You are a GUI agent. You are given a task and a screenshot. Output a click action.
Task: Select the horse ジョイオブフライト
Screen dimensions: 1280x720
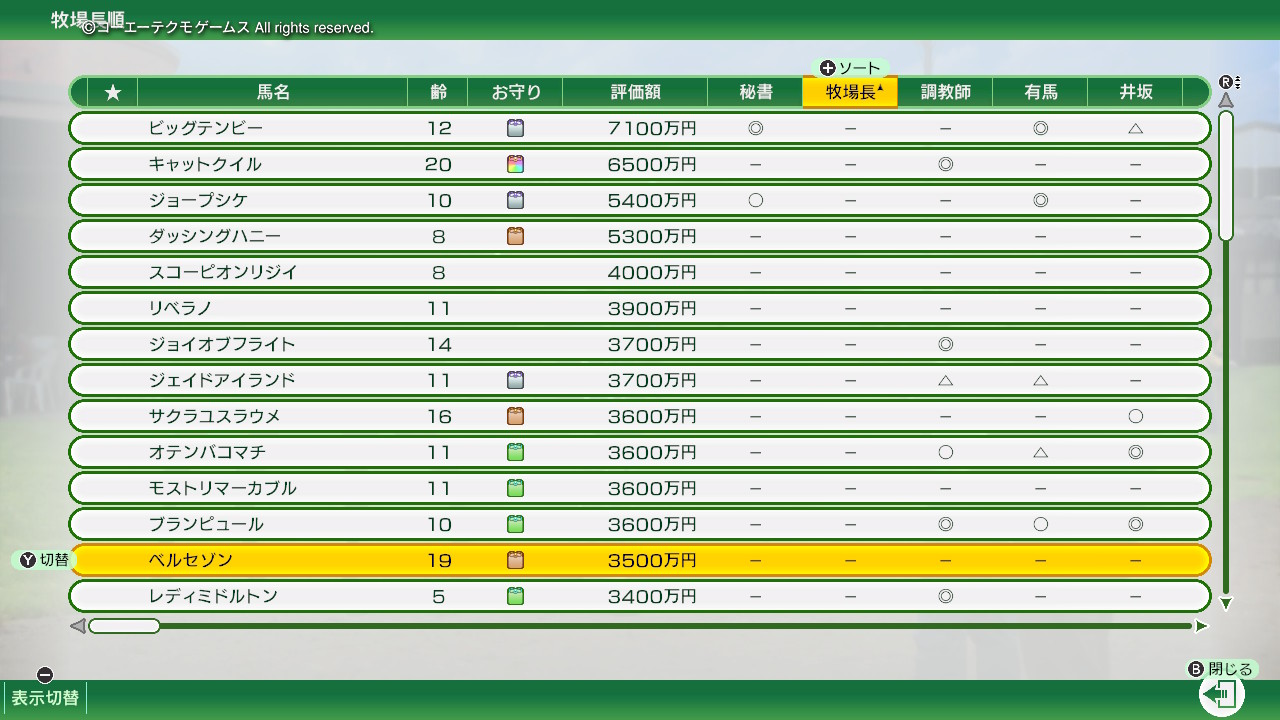tap(640, 344)
